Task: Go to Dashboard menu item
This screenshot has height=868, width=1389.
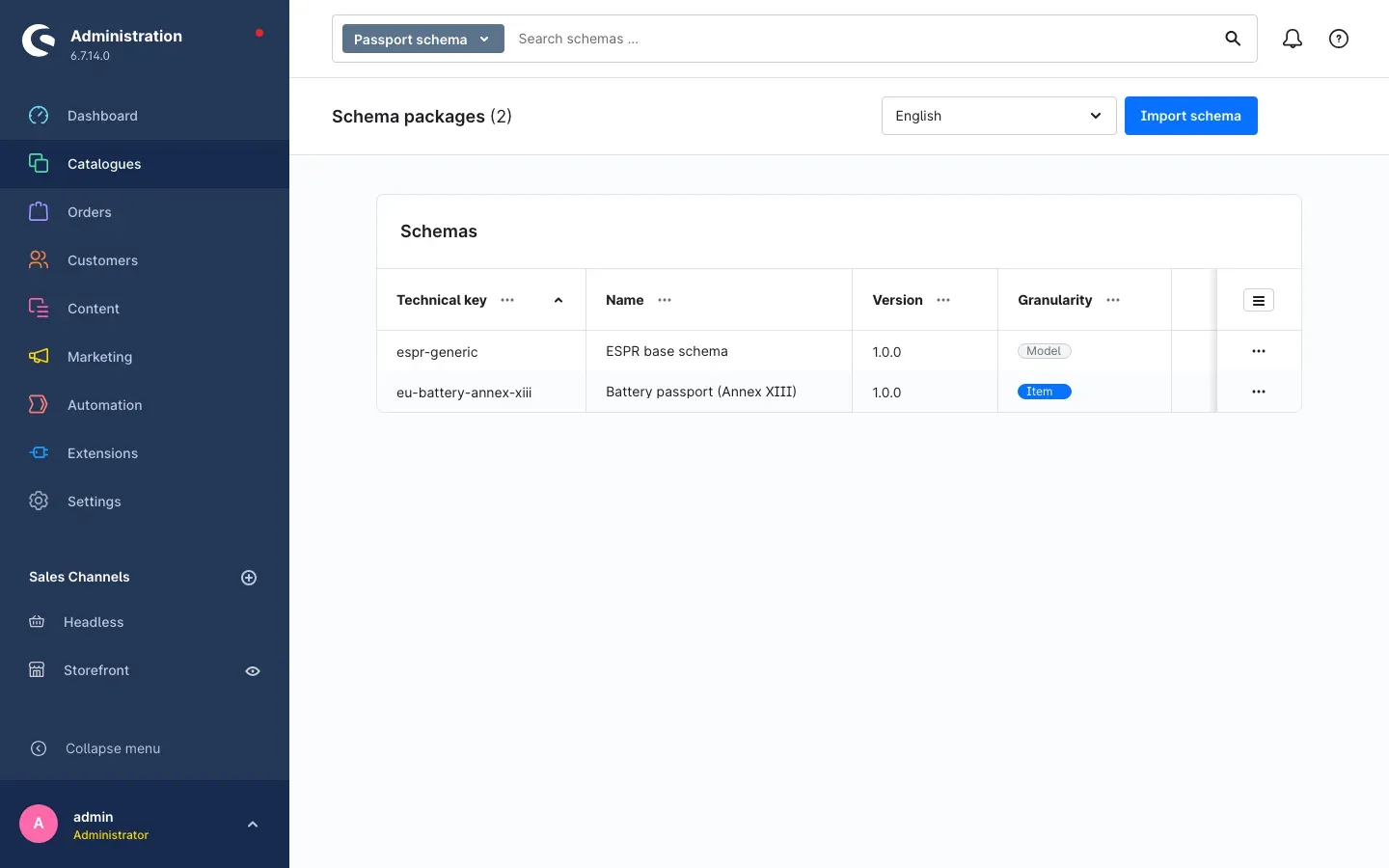Action: coord(145,116)
